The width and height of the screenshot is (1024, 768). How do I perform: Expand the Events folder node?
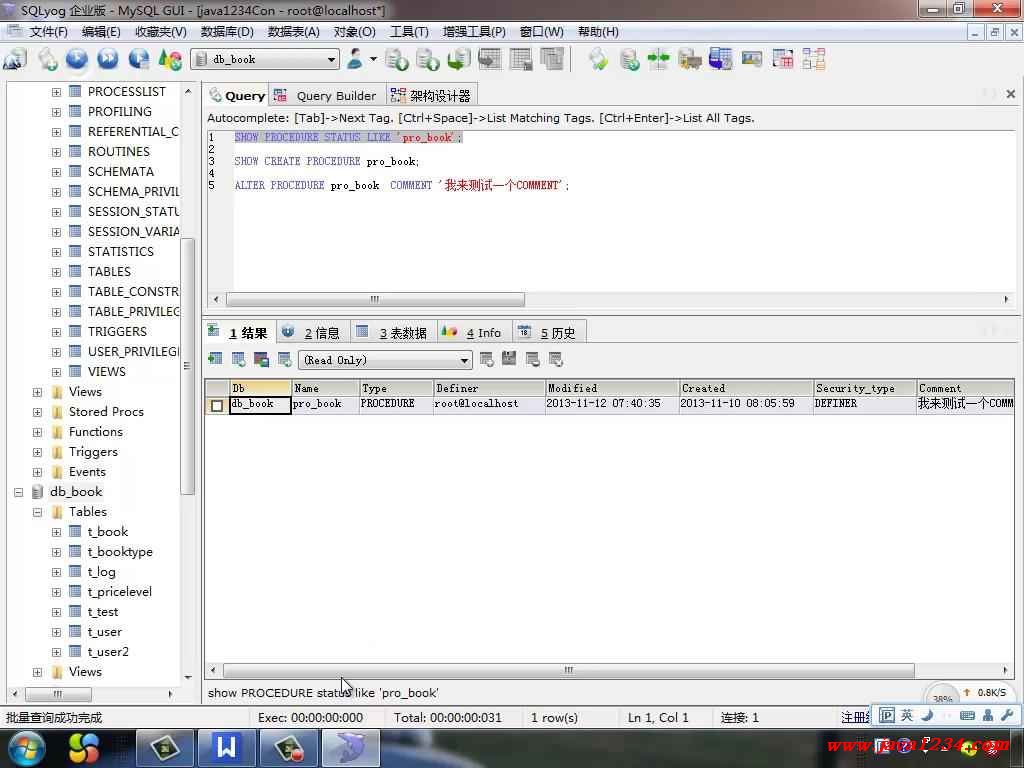[37, 472]
